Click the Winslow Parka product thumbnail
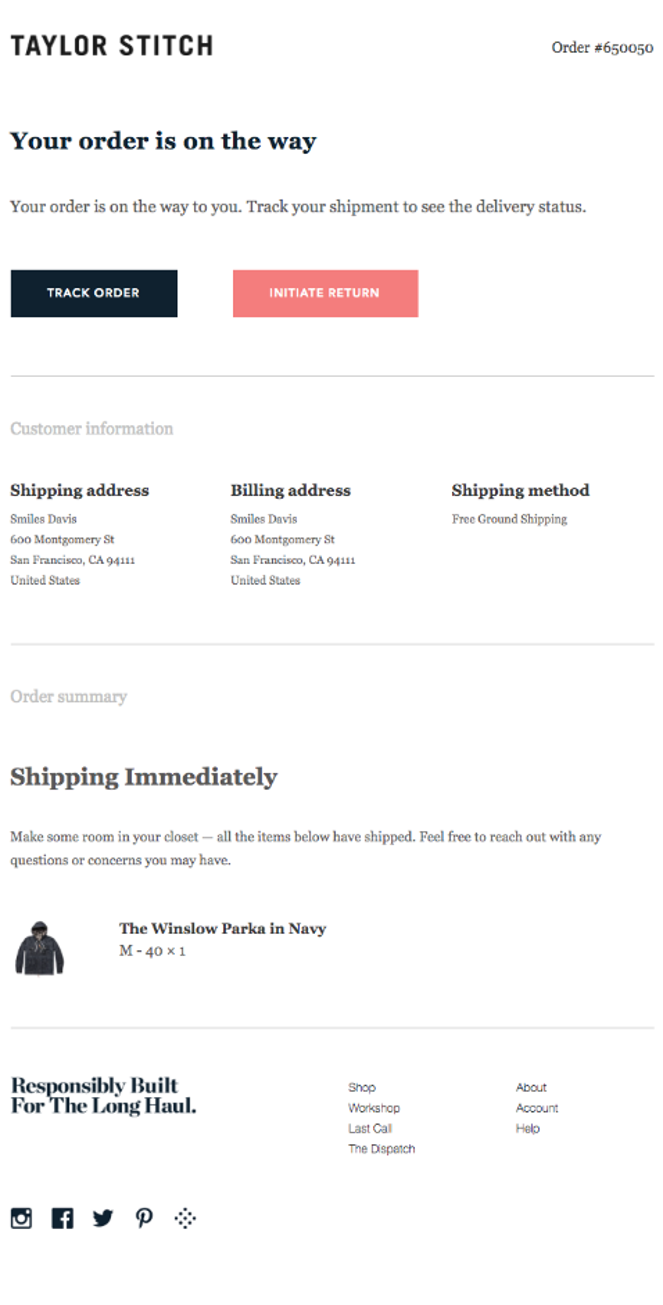This screenshot has width=663, height=1305. (40, 948)
